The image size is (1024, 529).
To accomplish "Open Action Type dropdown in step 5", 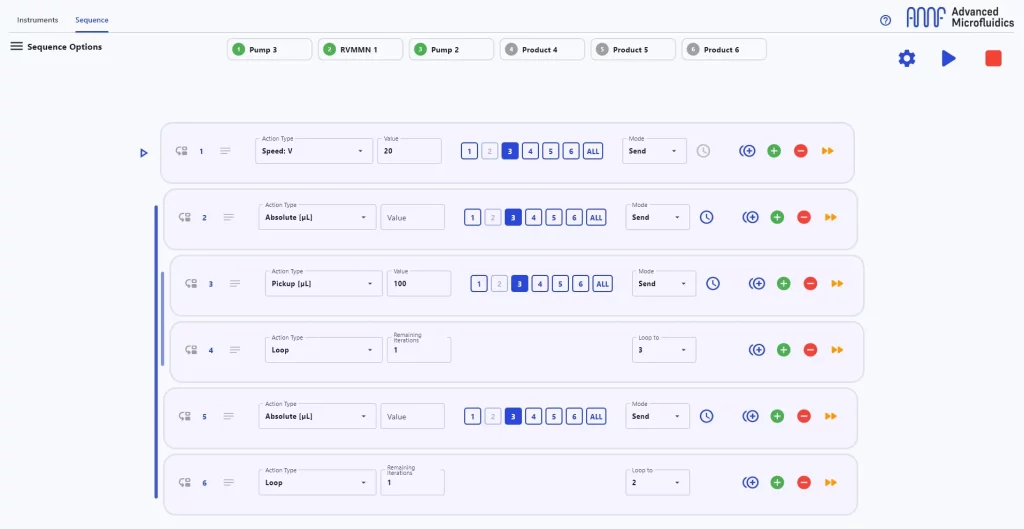I will click(317, 416).
